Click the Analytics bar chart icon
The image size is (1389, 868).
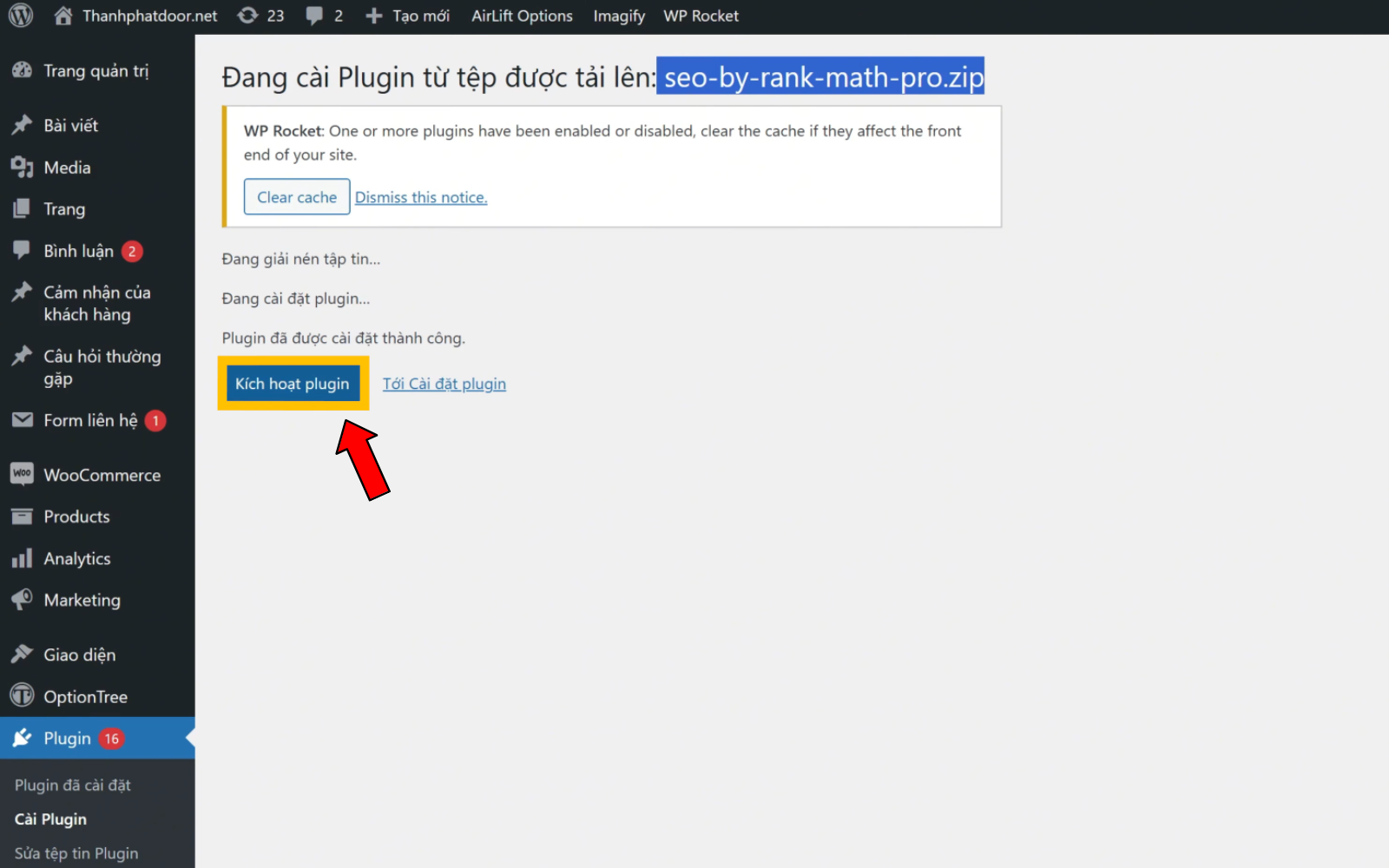(x=22, y=558)
